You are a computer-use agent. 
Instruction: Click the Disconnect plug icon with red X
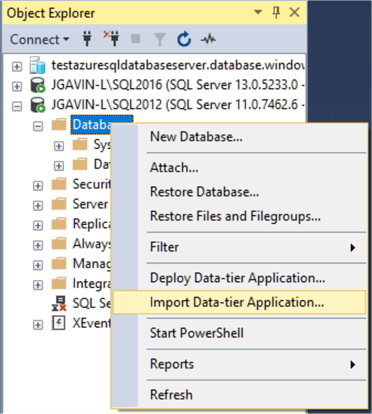click(112, 39)
